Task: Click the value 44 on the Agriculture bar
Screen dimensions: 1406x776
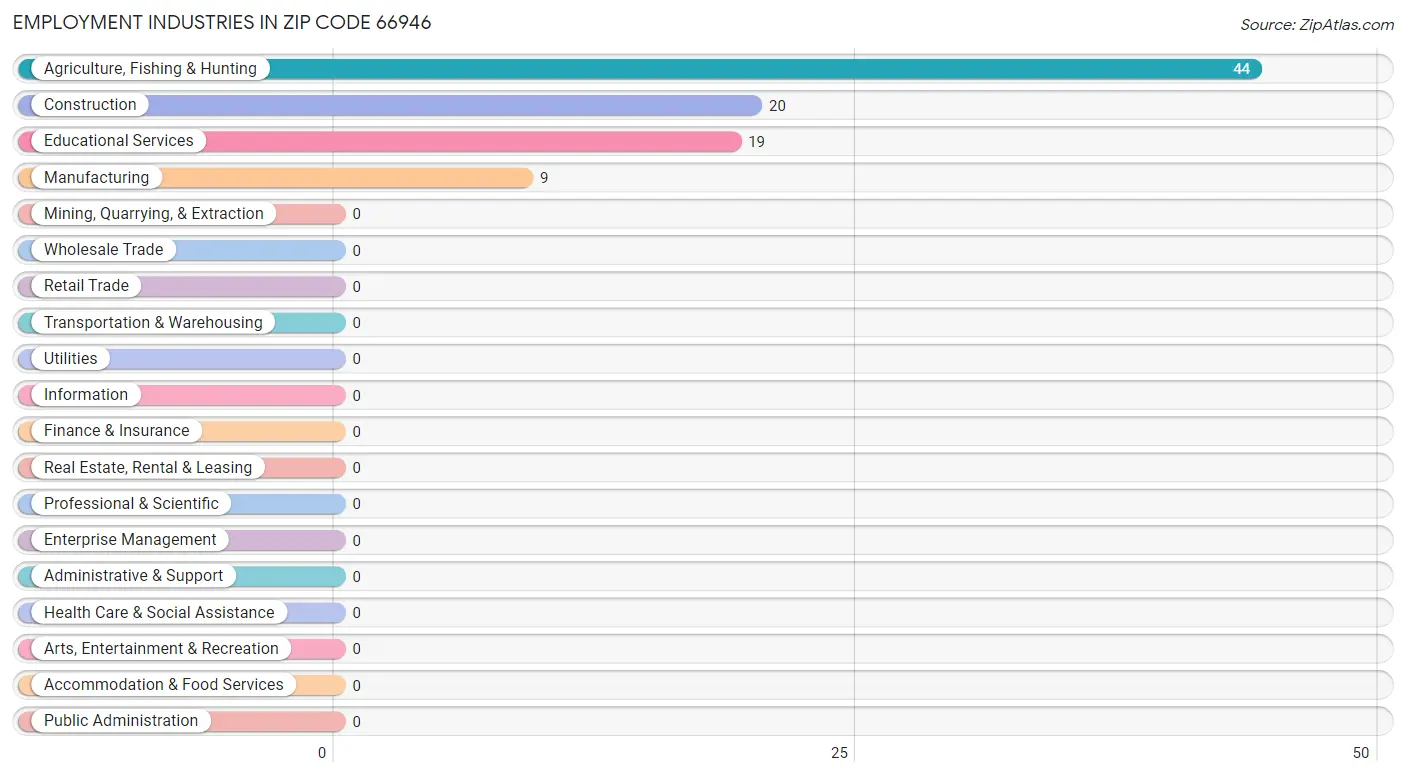Action: pyautogui.click(x=1241, y=69)
